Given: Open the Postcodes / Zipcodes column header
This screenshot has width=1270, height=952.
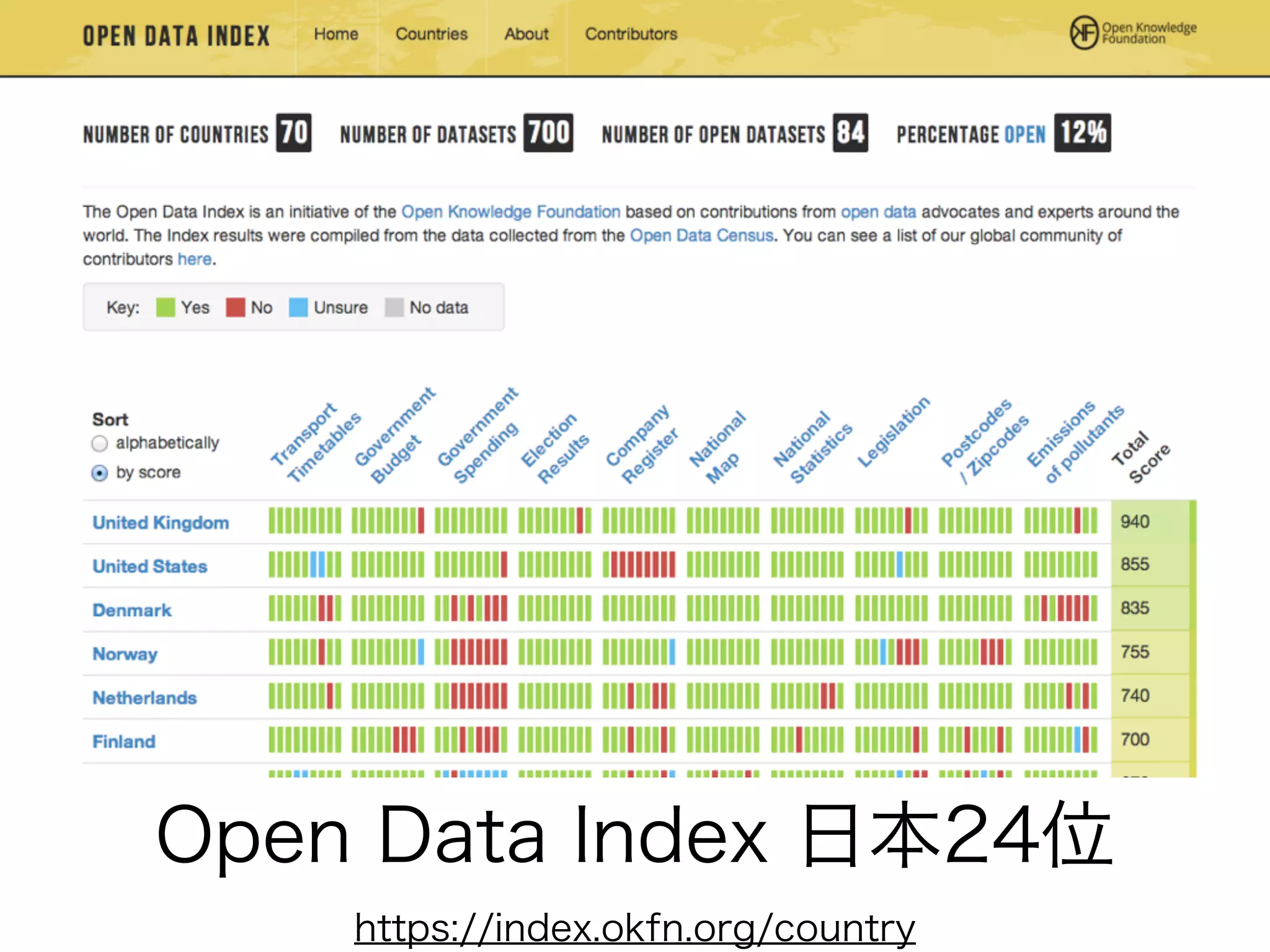Looking at the screenshot, I should click(x=985, y=441).
